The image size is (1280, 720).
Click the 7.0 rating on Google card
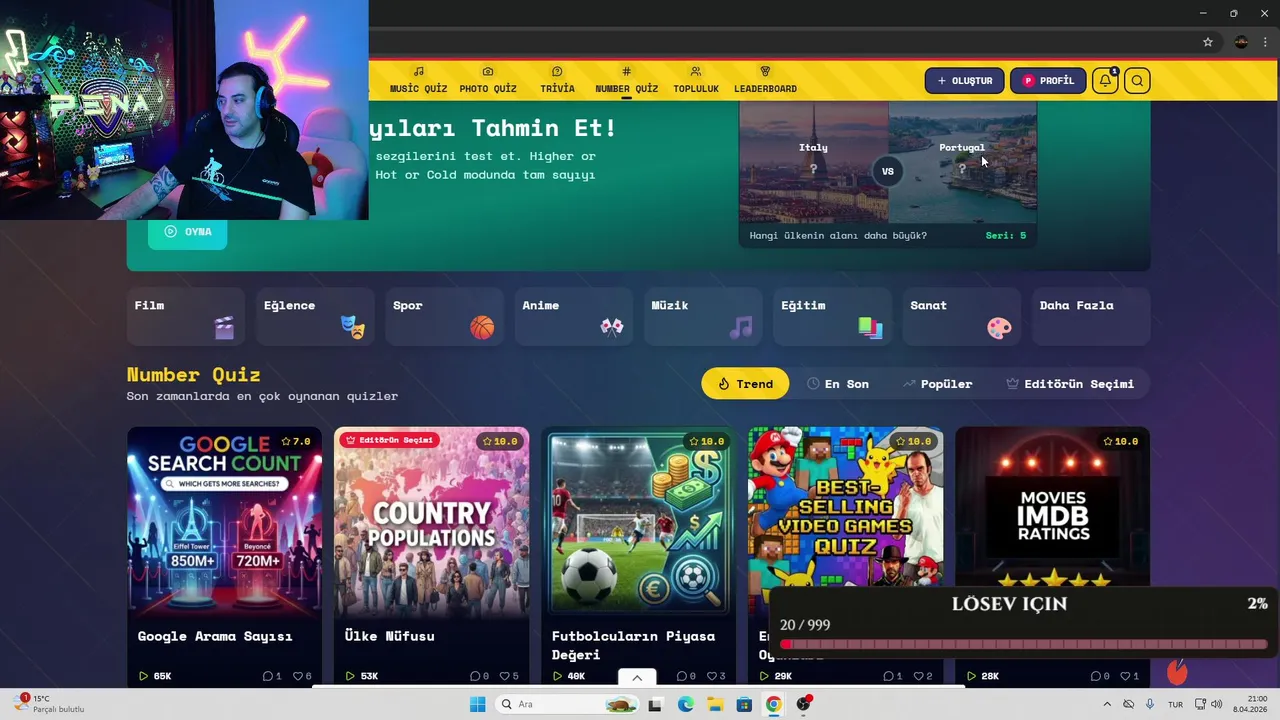[296, 441]
